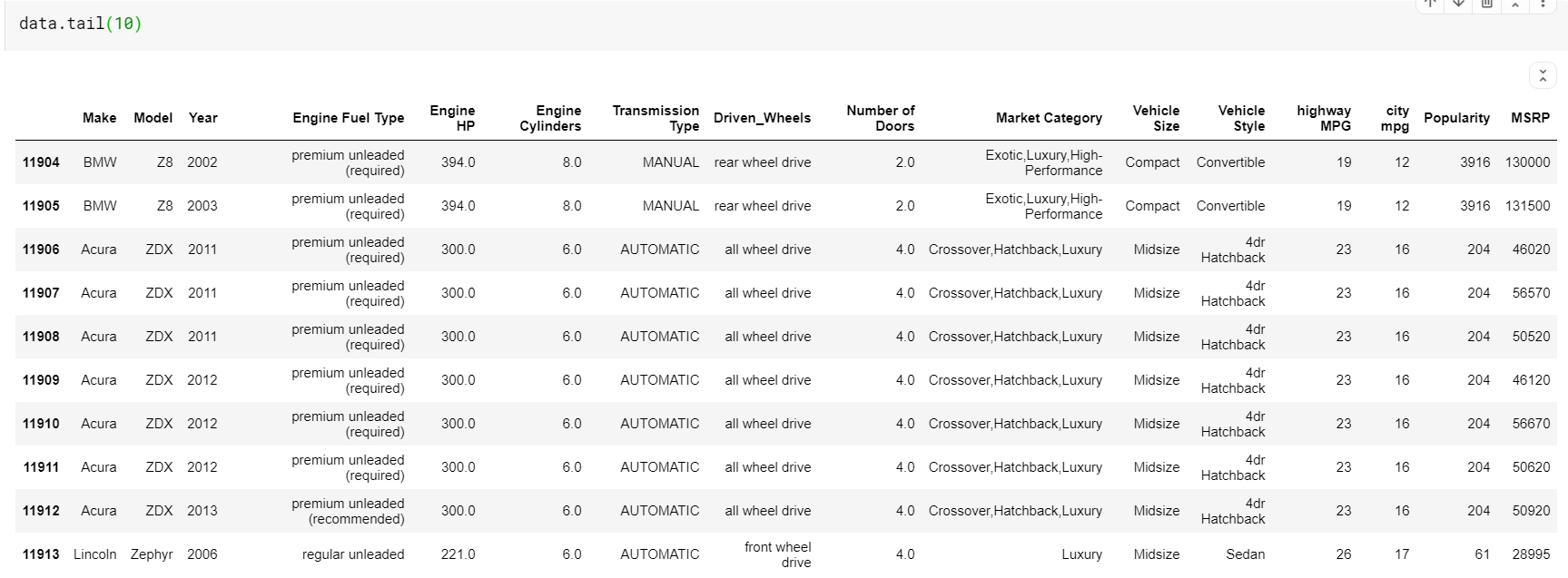
Task: Click the Transmission Type column header
Action: pyautogui.click(x=656, y=118)
